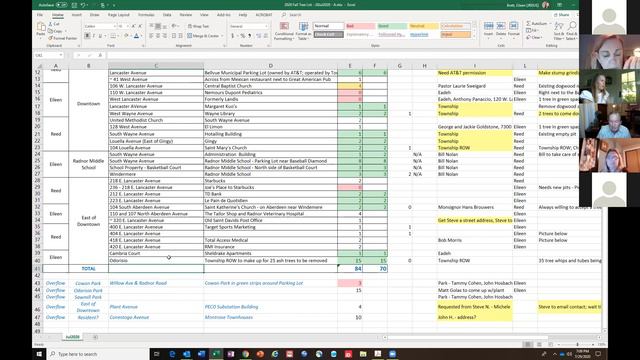Apply align left to cell

click(151, 36)
